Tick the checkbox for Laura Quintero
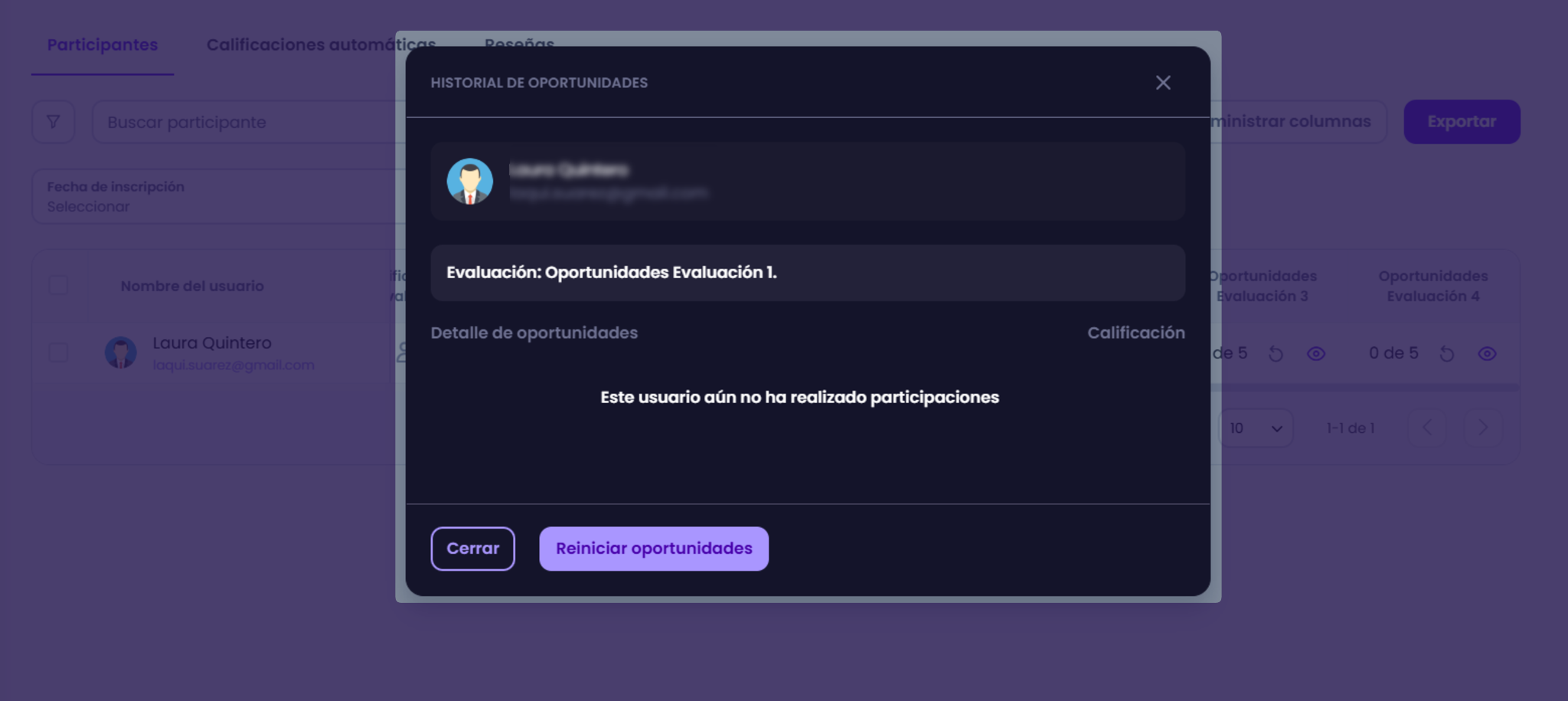Screen dimensions: 1568x701 [x=58, y=352]
